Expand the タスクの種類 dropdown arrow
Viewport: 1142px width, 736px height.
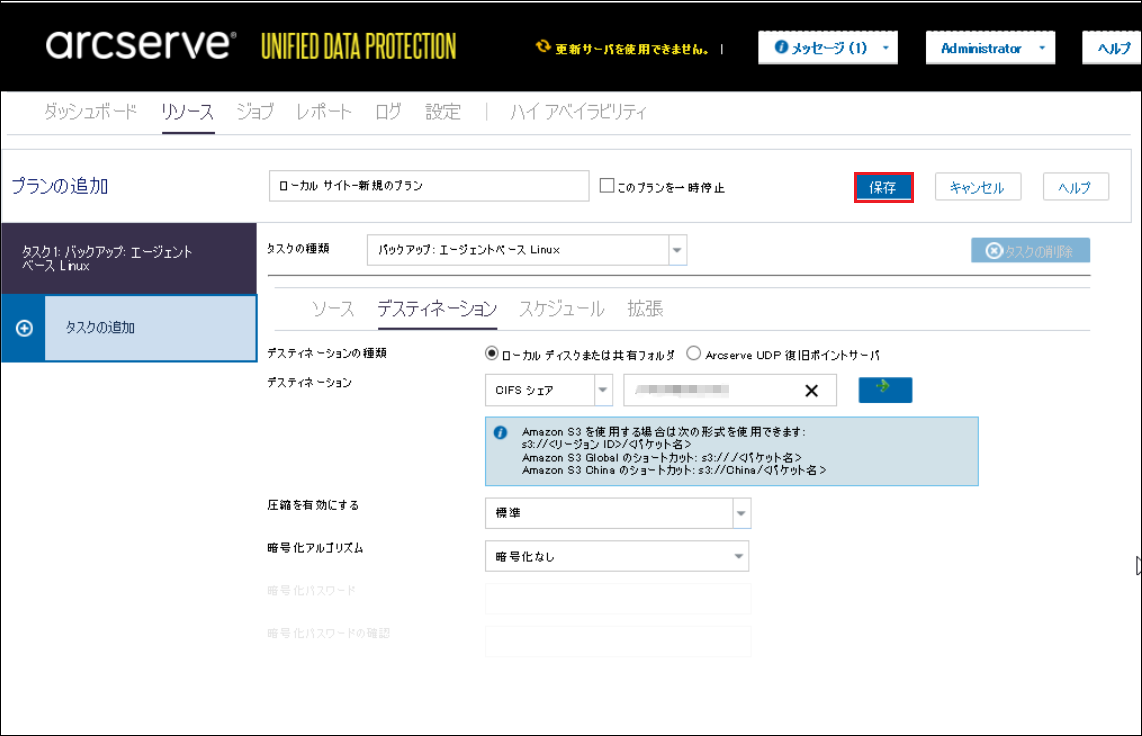[x=677, y=250]
